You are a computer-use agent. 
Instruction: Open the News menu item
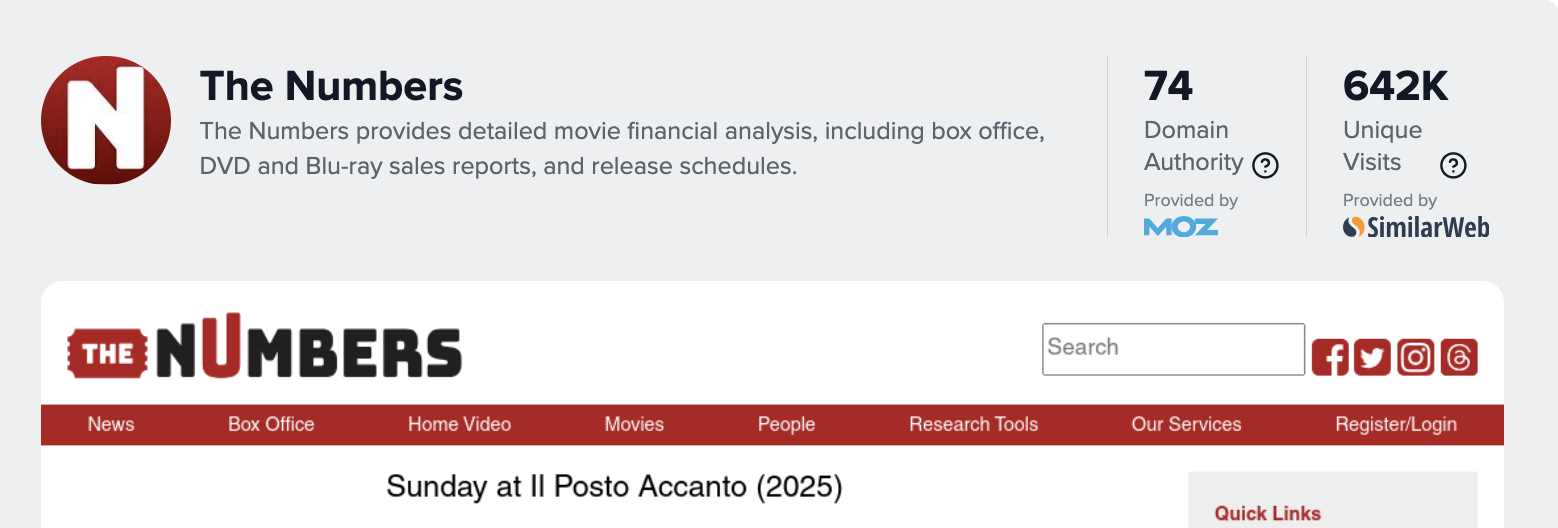click(111, 424)
